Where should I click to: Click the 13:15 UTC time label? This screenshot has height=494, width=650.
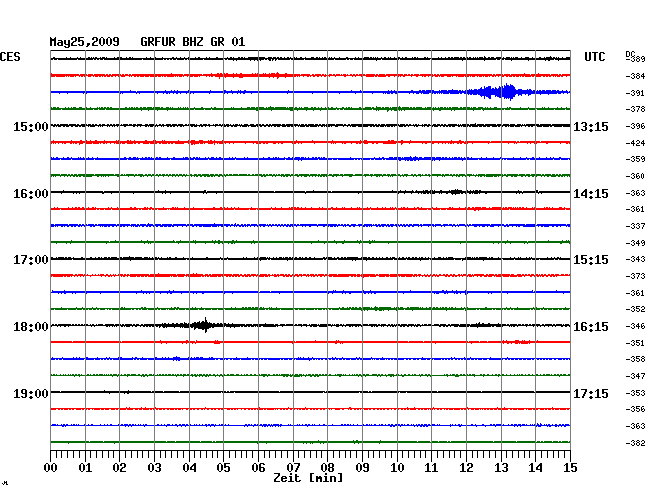[x=591, y=126]
